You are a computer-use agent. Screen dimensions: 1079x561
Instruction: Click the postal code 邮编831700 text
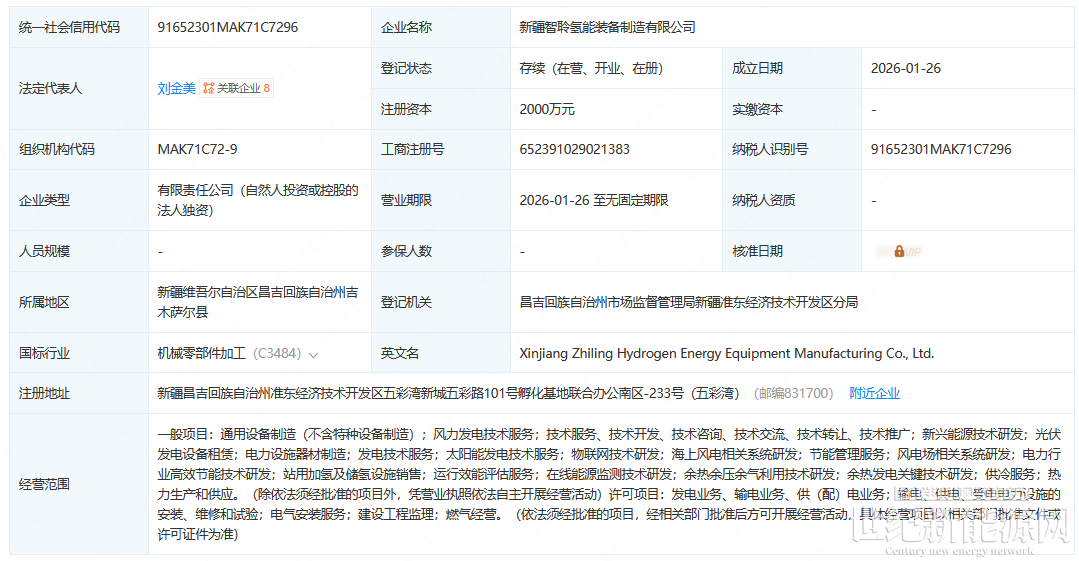click(792, 393)
